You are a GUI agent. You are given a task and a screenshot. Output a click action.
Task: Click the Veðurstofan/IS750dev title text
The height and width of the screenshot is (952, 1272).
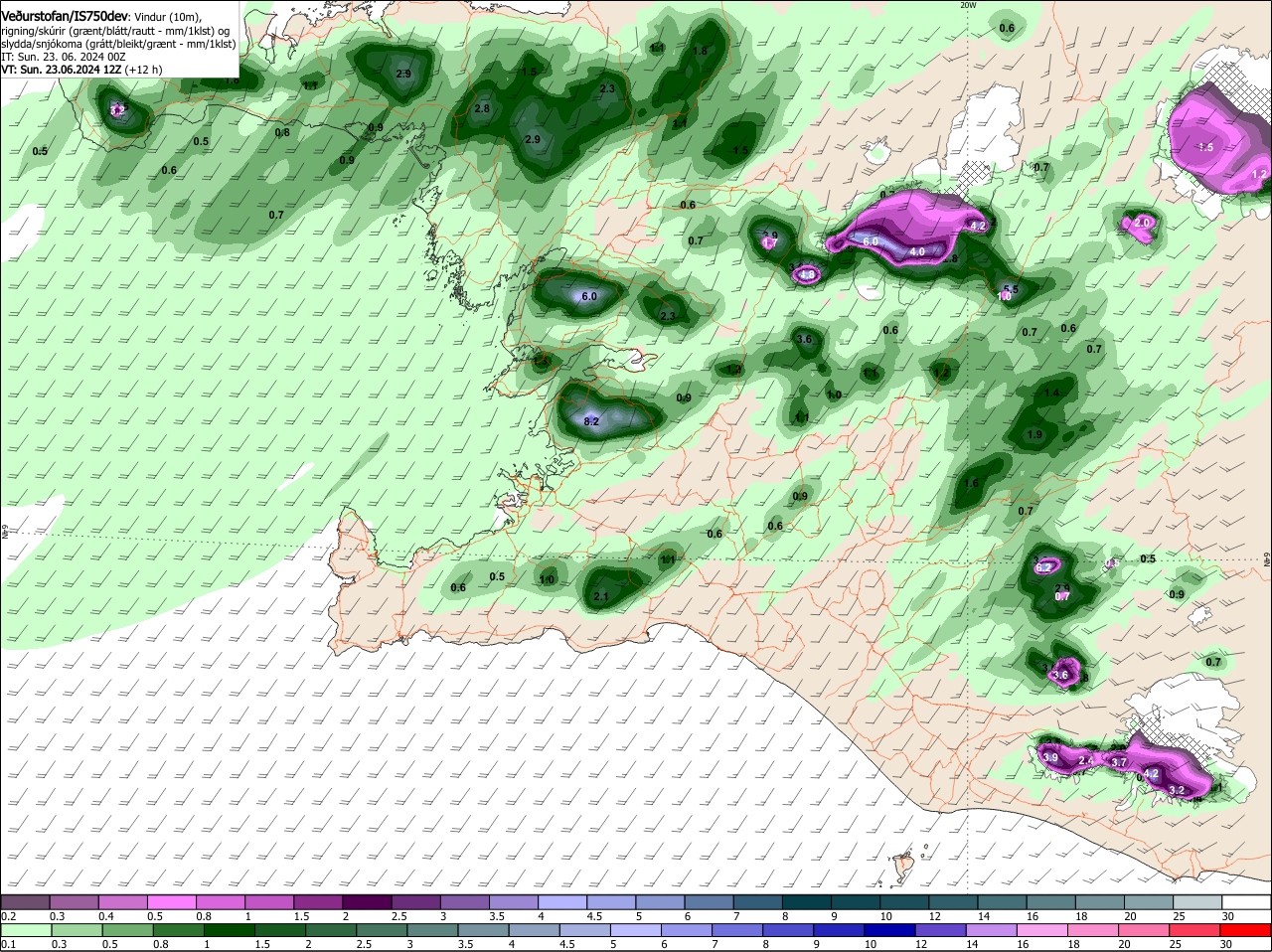coord(65,17)
